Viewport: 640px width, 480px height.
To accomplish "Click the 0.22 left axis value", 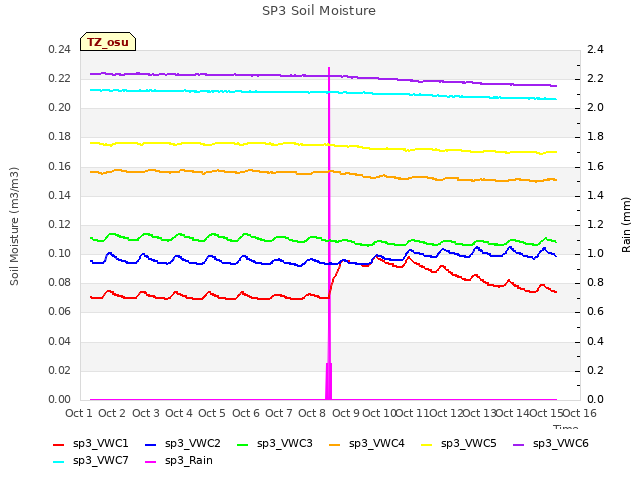I will (59, 78).
